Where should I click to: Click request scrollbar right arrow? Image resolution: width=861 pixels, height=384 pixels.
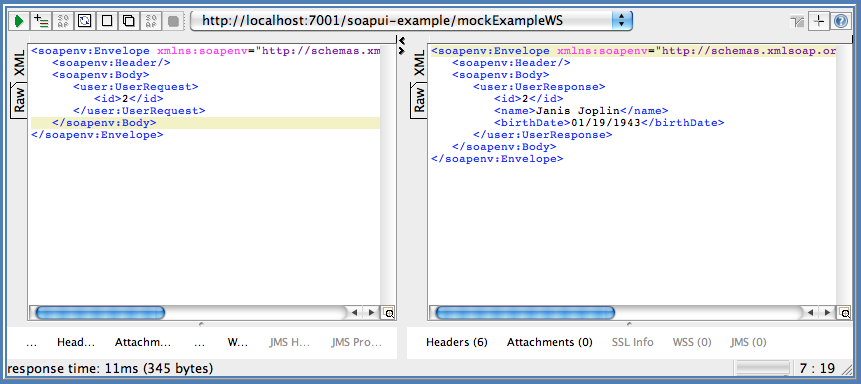[x=371, y=313]
